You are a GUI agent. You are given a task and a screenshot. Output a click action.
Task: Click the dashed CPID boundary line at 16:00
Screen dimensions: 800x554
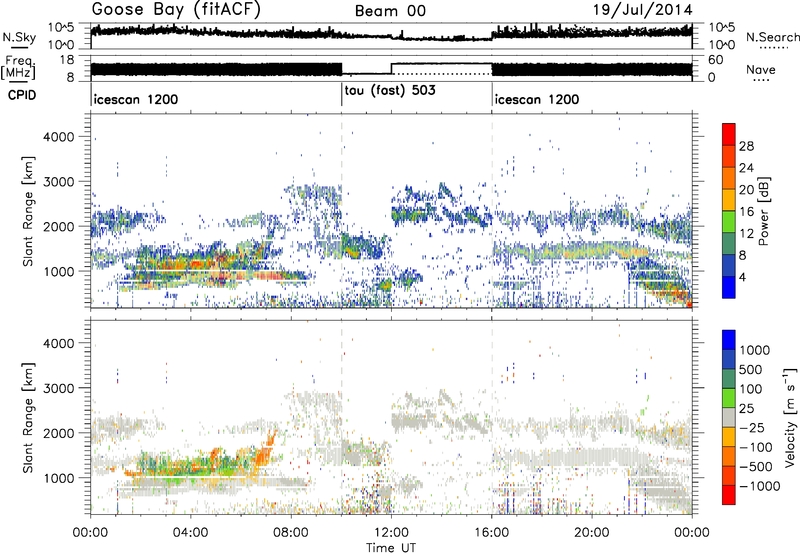click(x=492, y=210)
